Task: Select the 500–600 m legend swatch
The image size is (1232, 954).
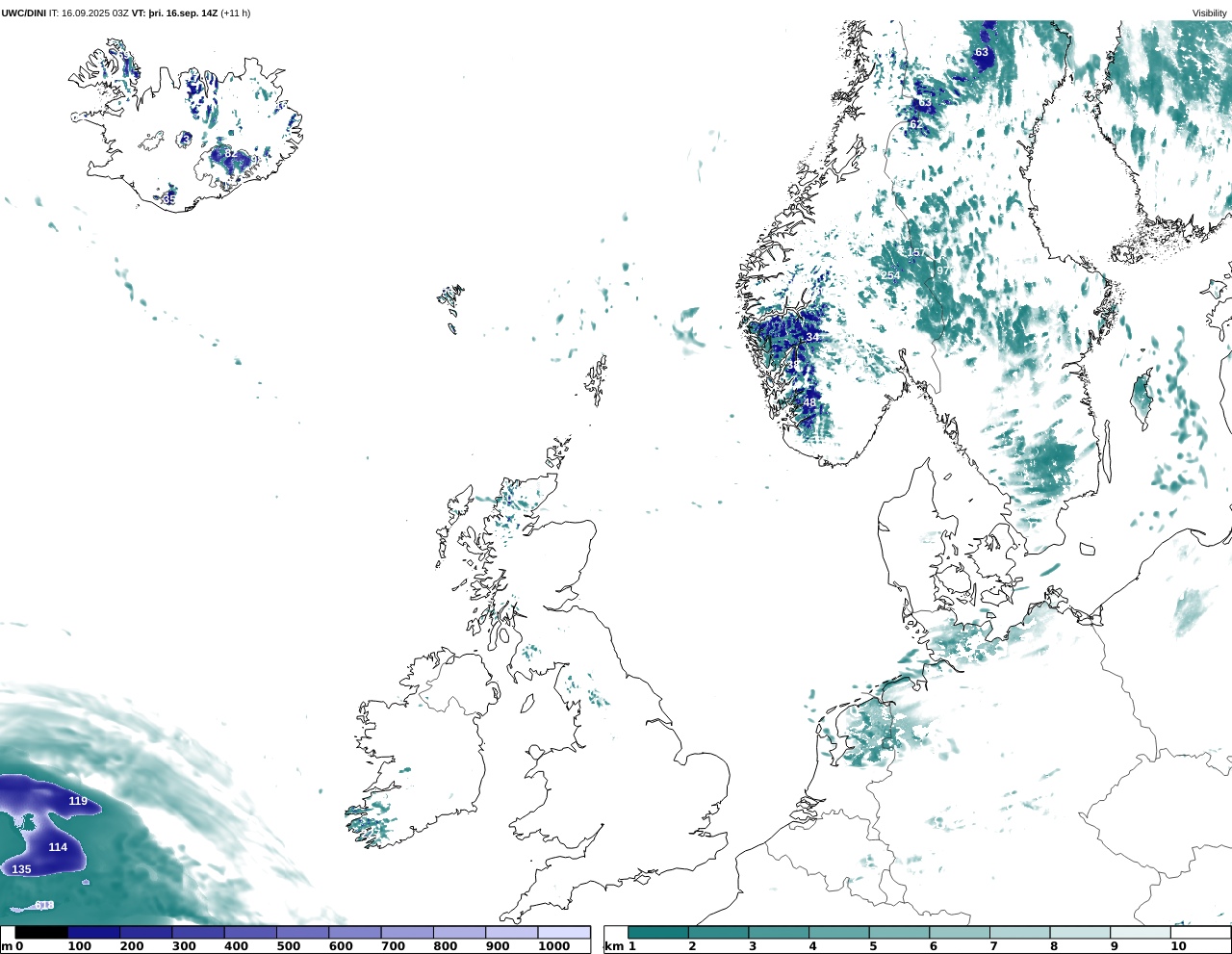Action: 302,932
